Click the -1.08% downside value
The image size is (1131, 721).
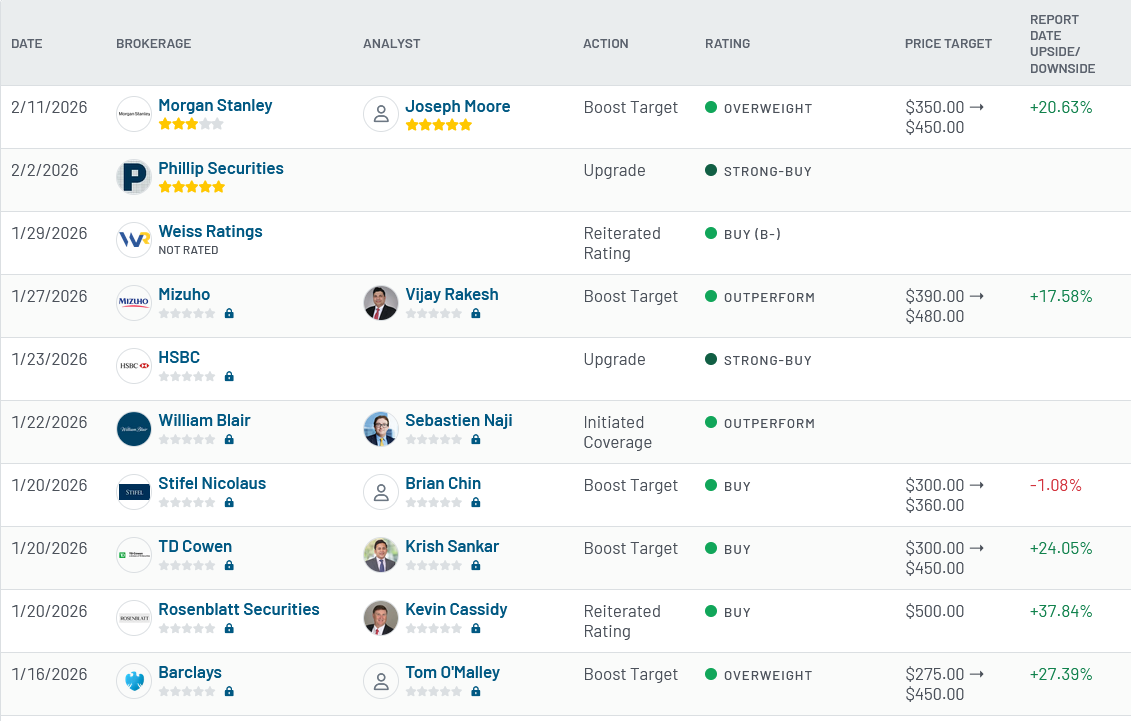(1055, 485)
